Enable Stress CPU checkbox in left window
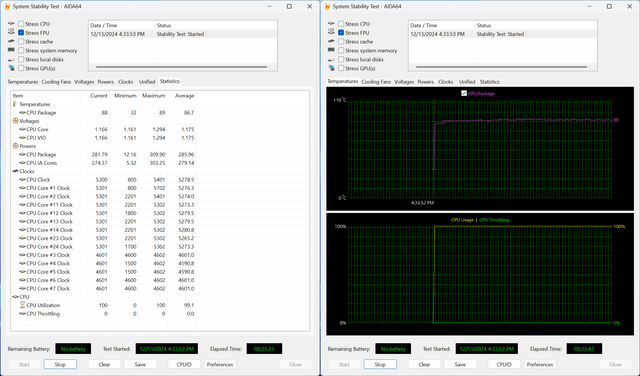 [21, 24]
